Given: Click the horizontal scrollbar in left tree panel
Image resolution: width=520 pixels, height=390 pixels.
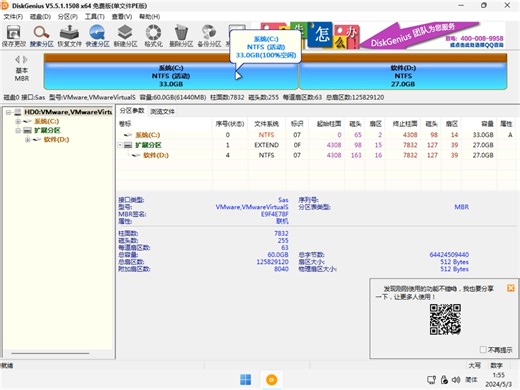Looking at the screenshot, I should (x=50, y=353).
